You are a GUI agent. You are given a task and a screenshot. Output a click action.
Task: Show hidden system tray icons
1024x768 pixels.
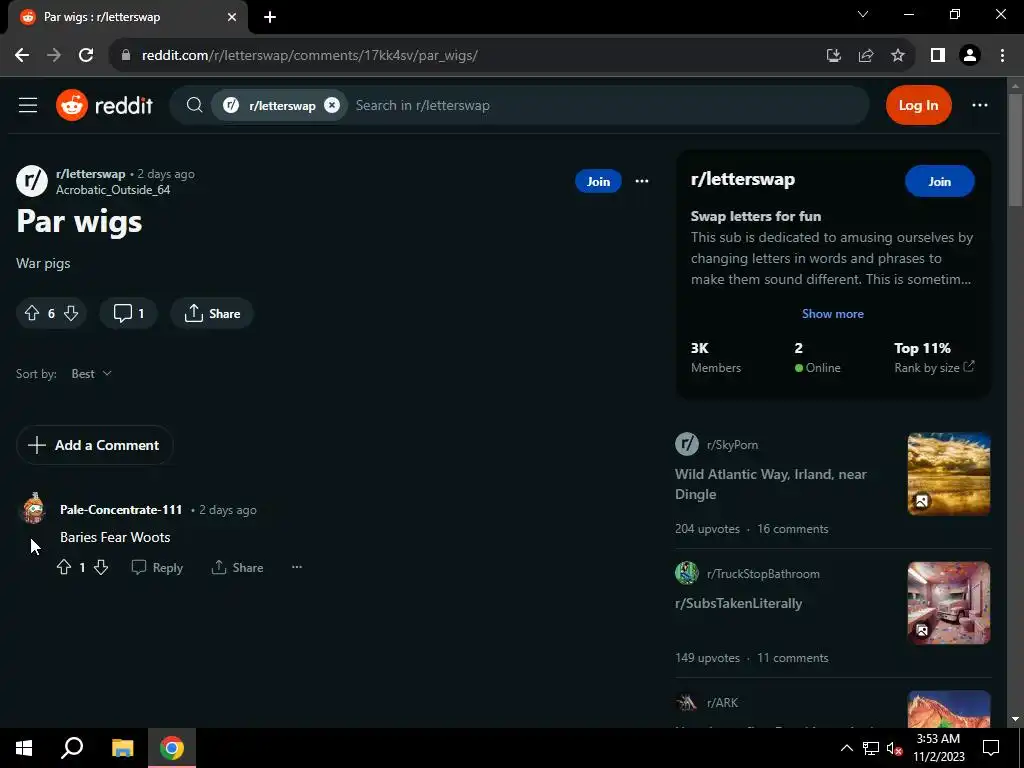click(x=846, y=748)
